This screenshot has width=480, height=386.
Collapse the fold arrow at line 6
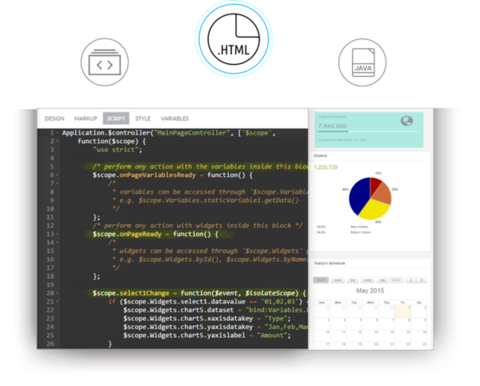coord(57,175)
